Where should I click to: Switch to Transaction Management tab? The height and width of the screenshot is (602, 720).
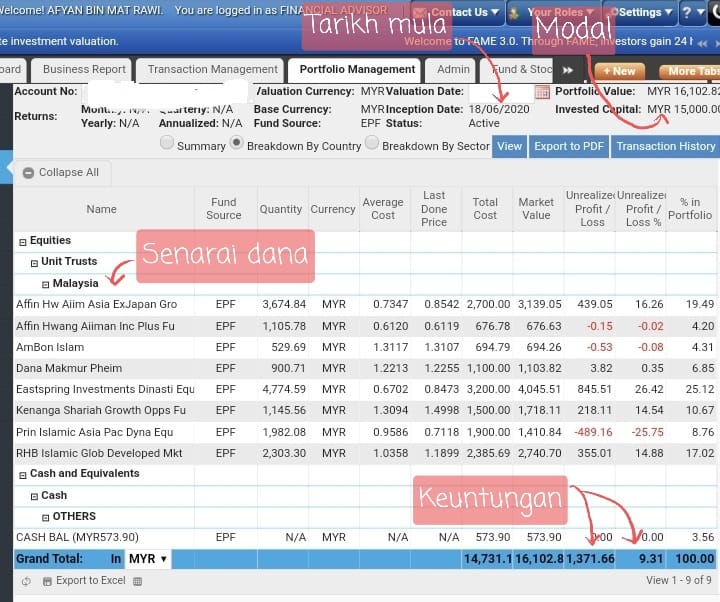pos(212,70)
